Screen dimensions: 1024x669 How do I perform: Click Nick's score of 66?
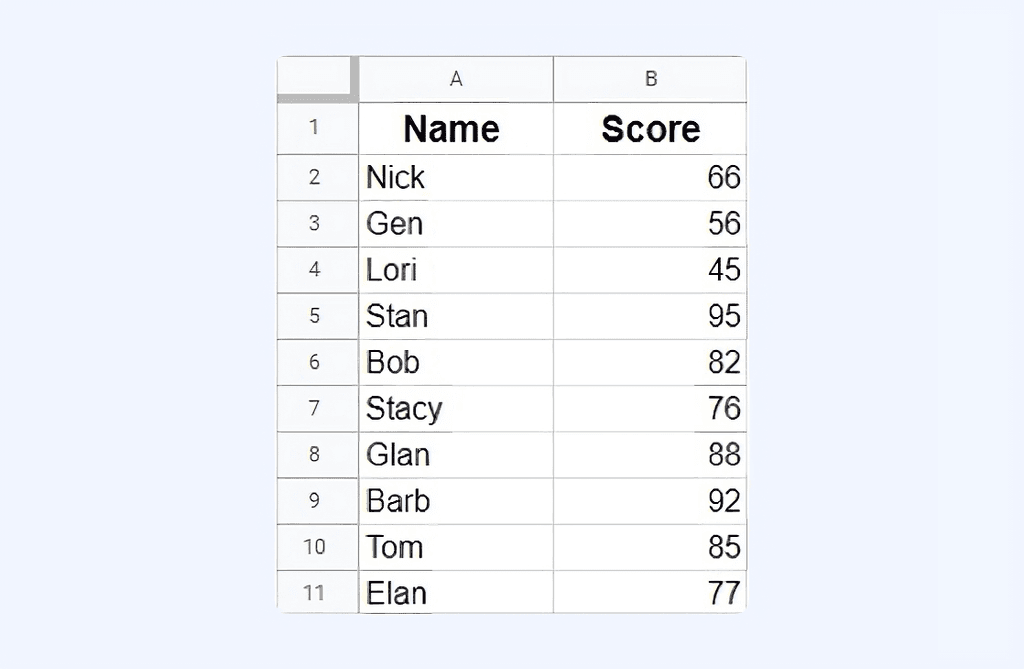coord(650,177)
